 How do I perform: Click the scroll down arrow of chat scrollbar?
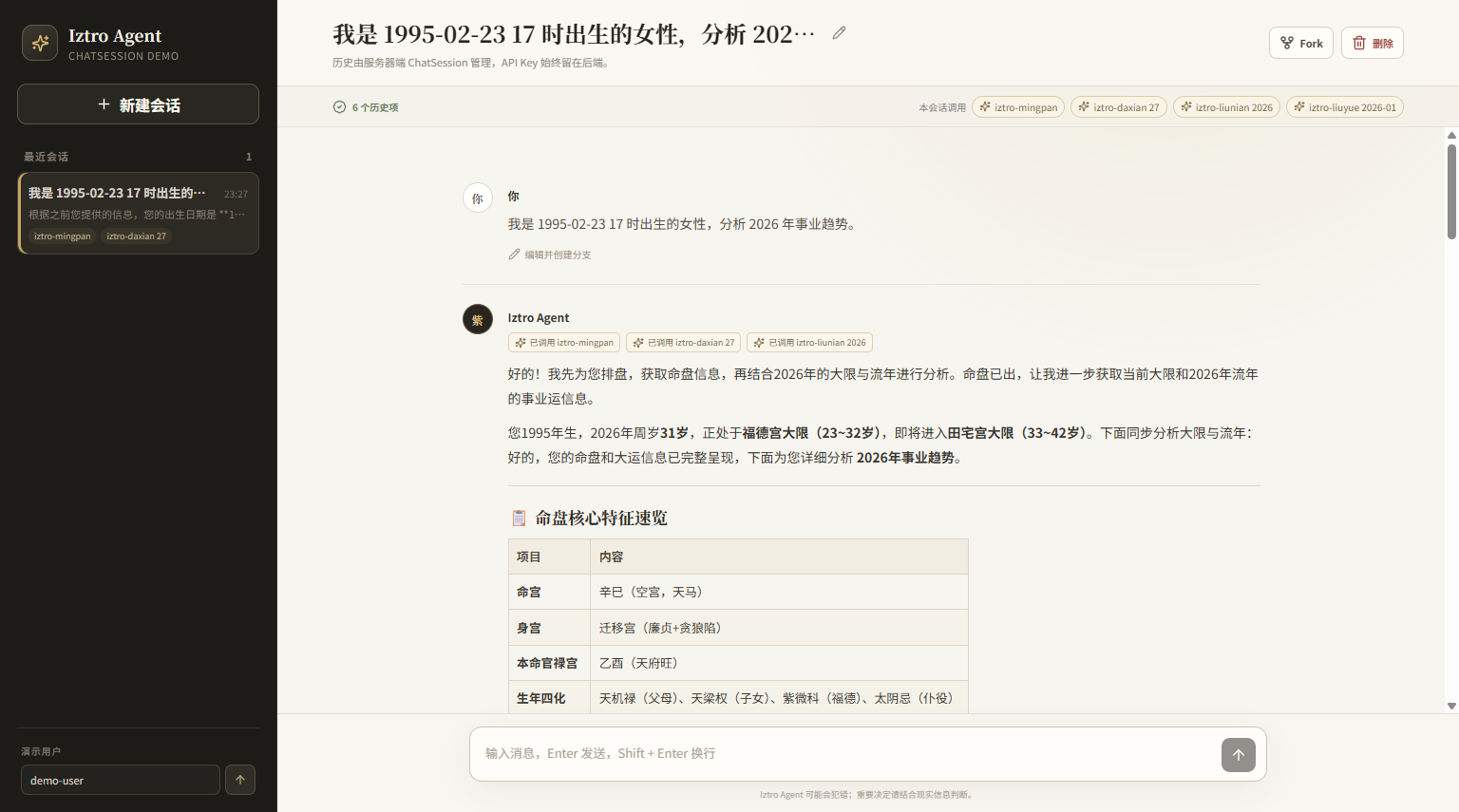[x=1451, y=706]
